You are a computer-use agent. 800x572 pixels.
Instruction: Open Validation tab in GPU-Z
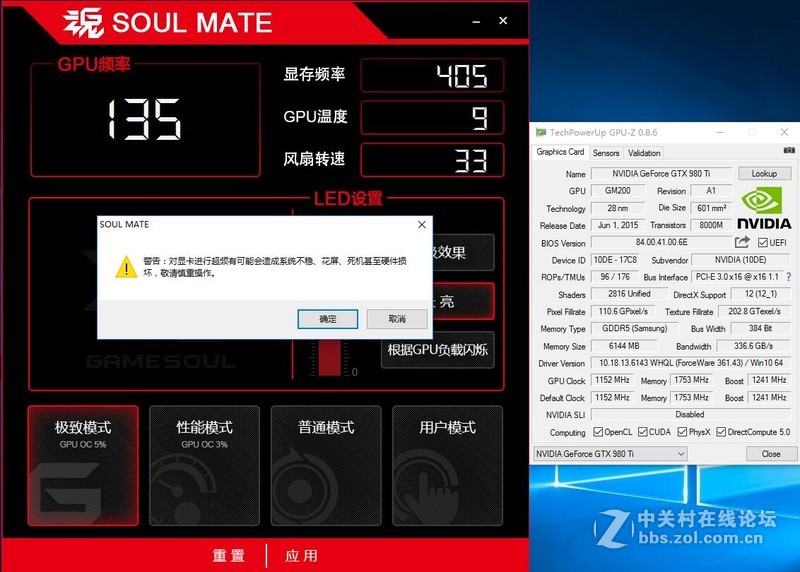click(x=644, y=153)
